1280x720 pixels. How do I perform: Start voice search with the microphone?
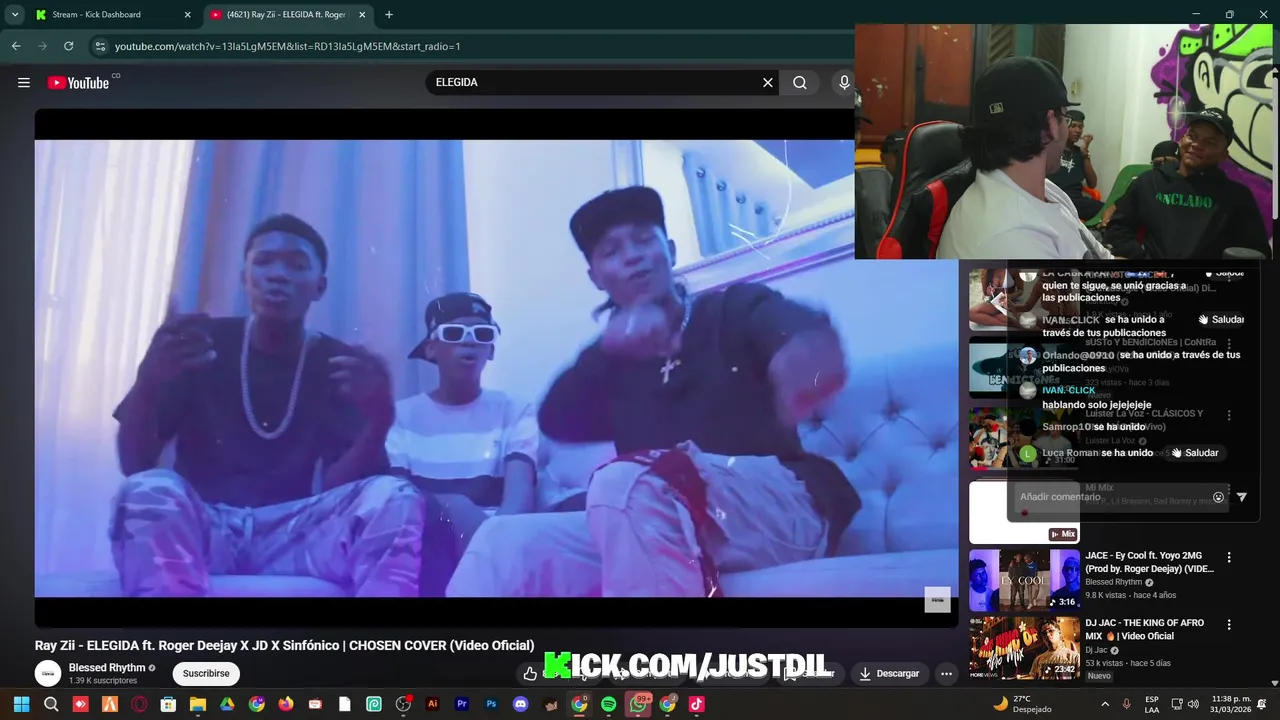point(844,83)
